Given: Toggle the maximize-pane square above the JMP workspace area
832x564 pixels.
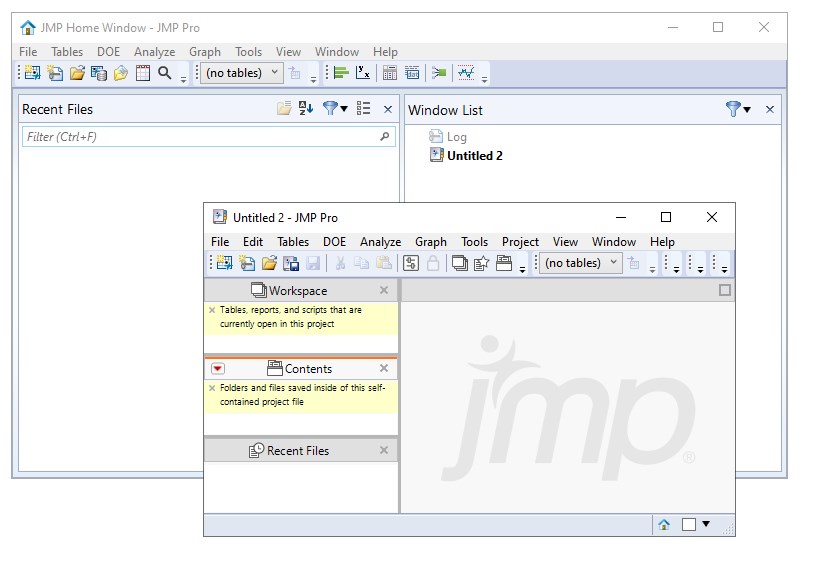Looking at the screenshot, I should pyautogui.click(x=725, y=290).
